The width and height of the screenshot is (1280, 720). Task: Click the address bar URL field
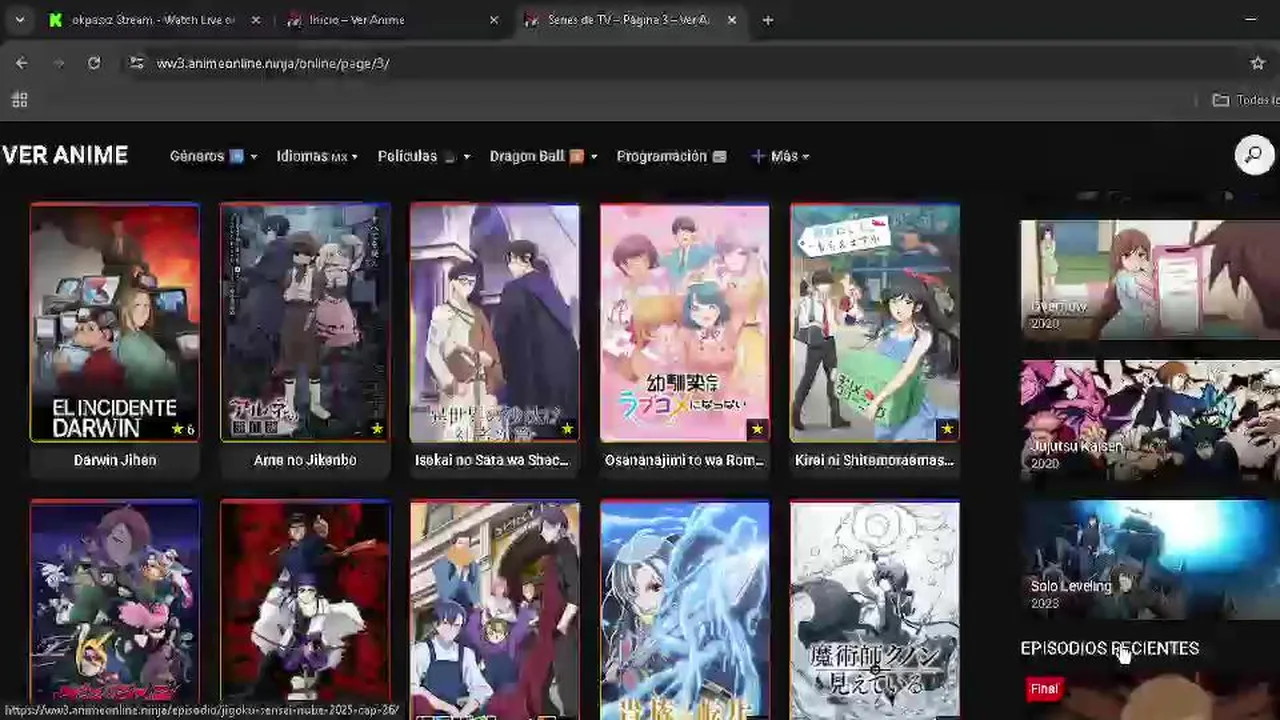690,63
